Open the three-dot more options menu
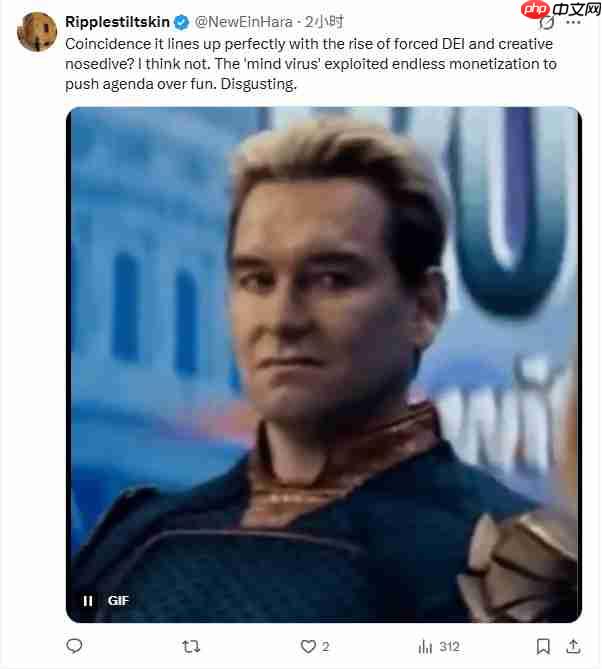Viewport: 602px width, 669px height. (573, 23)
